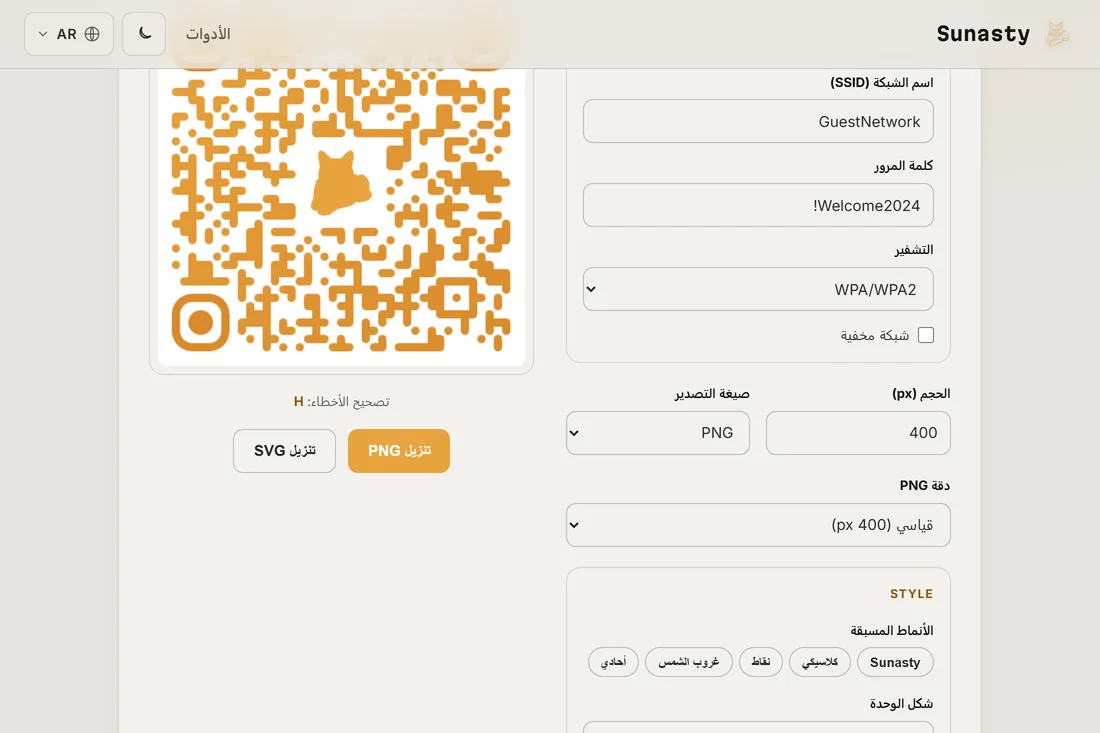The image size is (1100, 733).
Task: Enable the شبكة مخفية hidden network checkbox
Action: 925,335
